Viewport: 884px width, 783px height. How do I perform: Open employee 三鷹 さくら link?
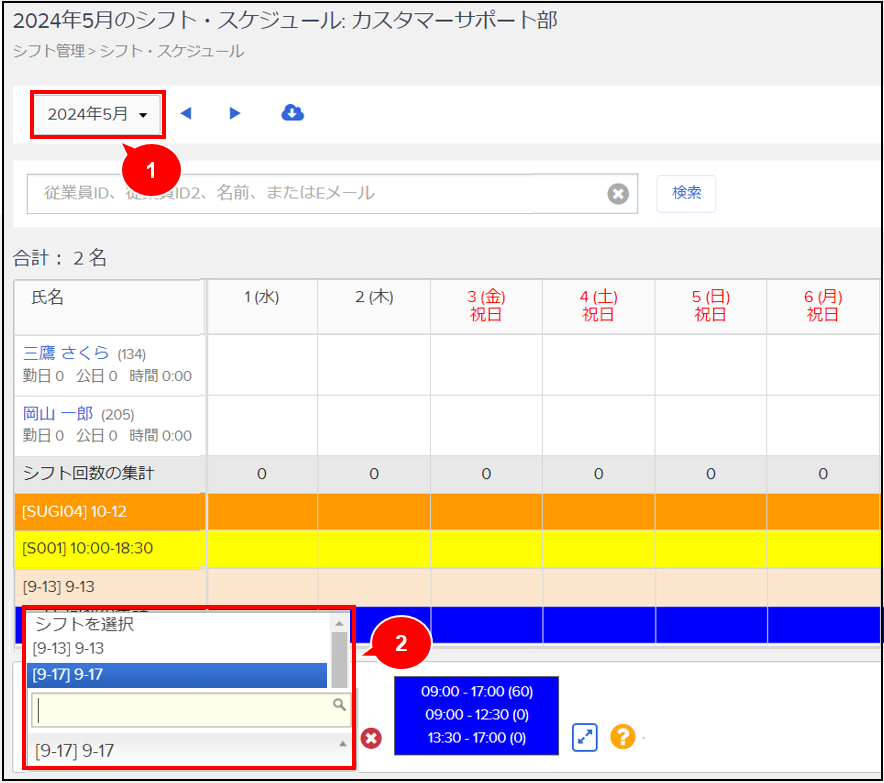(65, 353)
